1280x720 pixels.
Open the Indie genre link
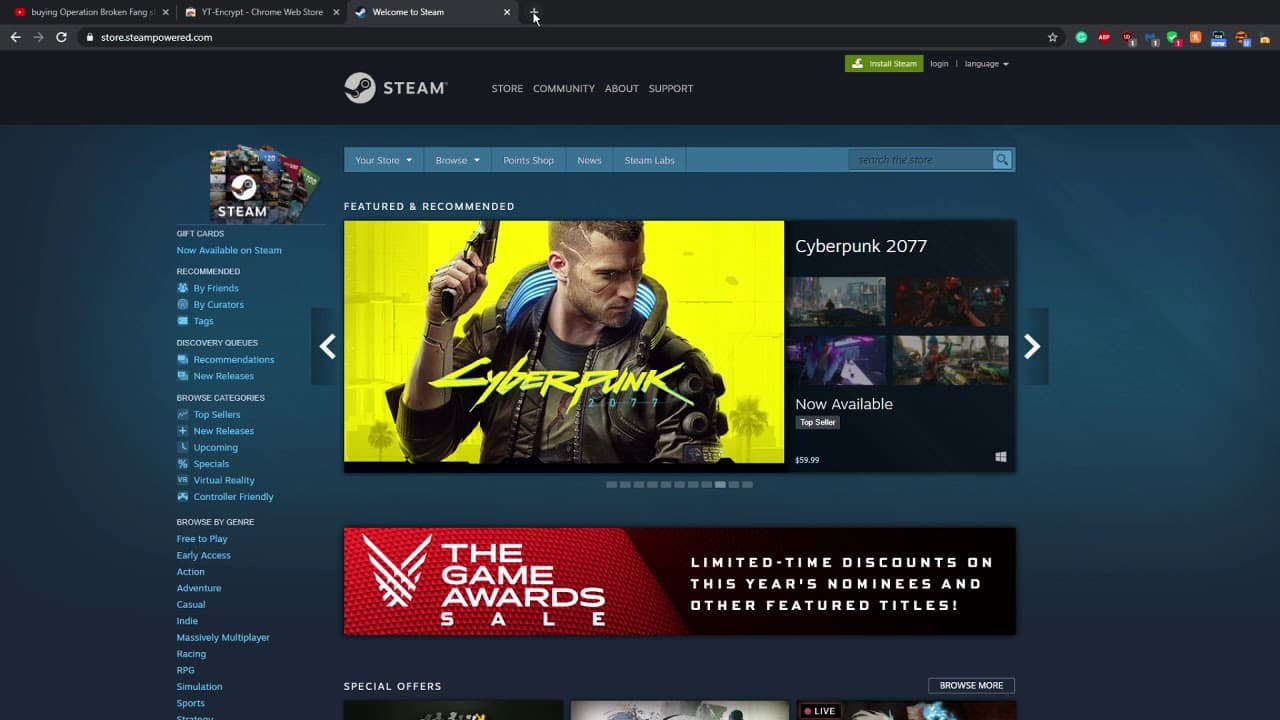point(187,621)
